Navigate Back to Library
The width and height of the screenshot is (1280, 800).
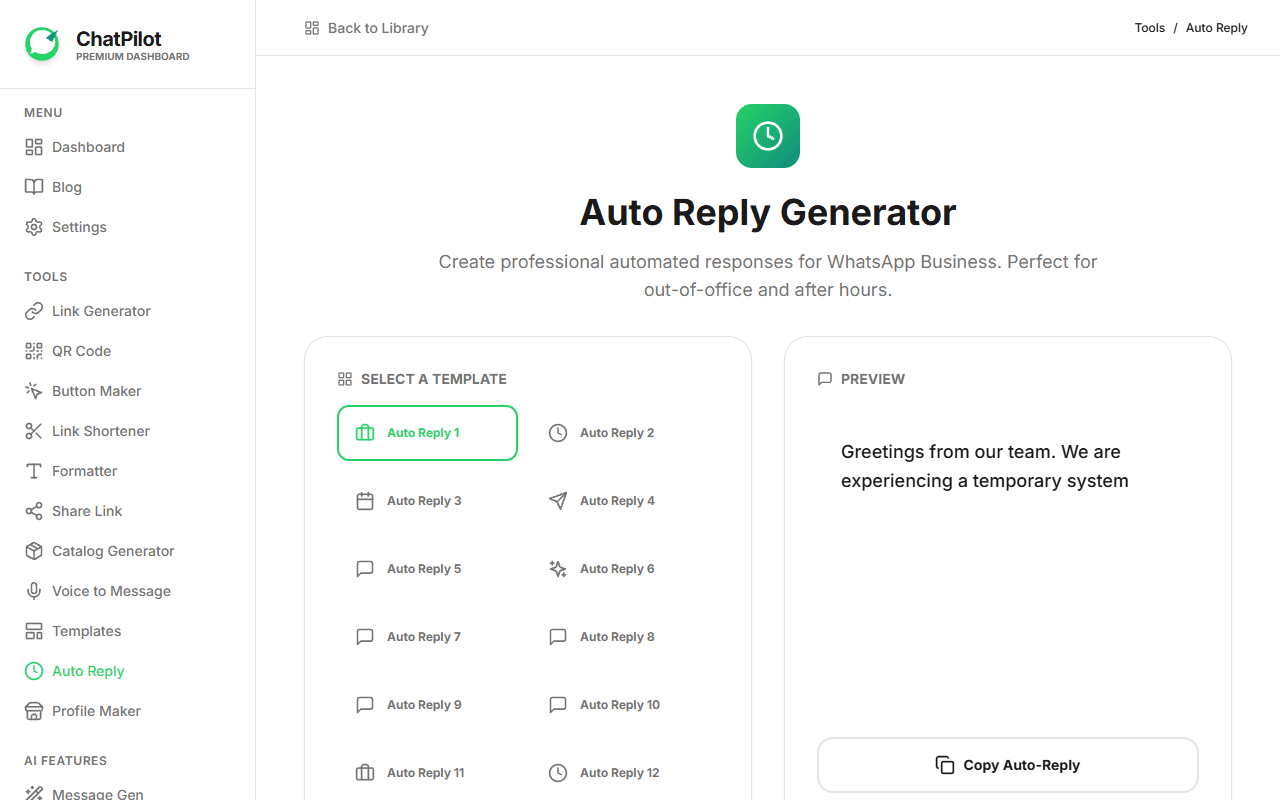point(366,28)
